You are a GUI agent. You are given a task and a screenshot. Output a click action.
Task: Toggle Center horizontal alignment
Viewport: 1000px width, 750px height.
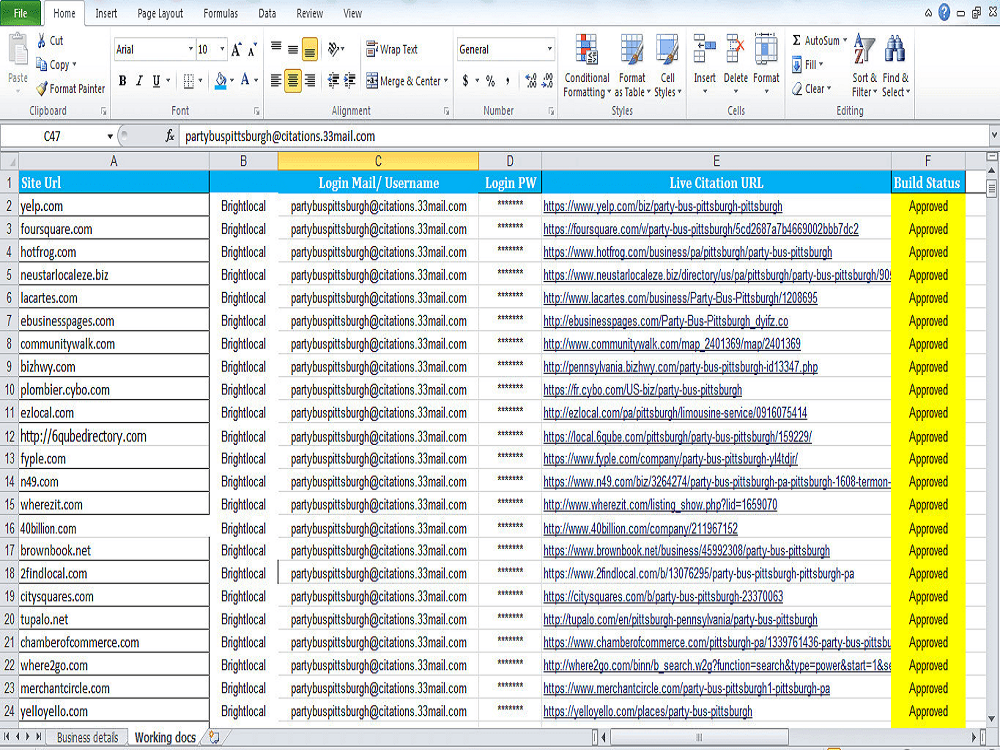point(293,80)
